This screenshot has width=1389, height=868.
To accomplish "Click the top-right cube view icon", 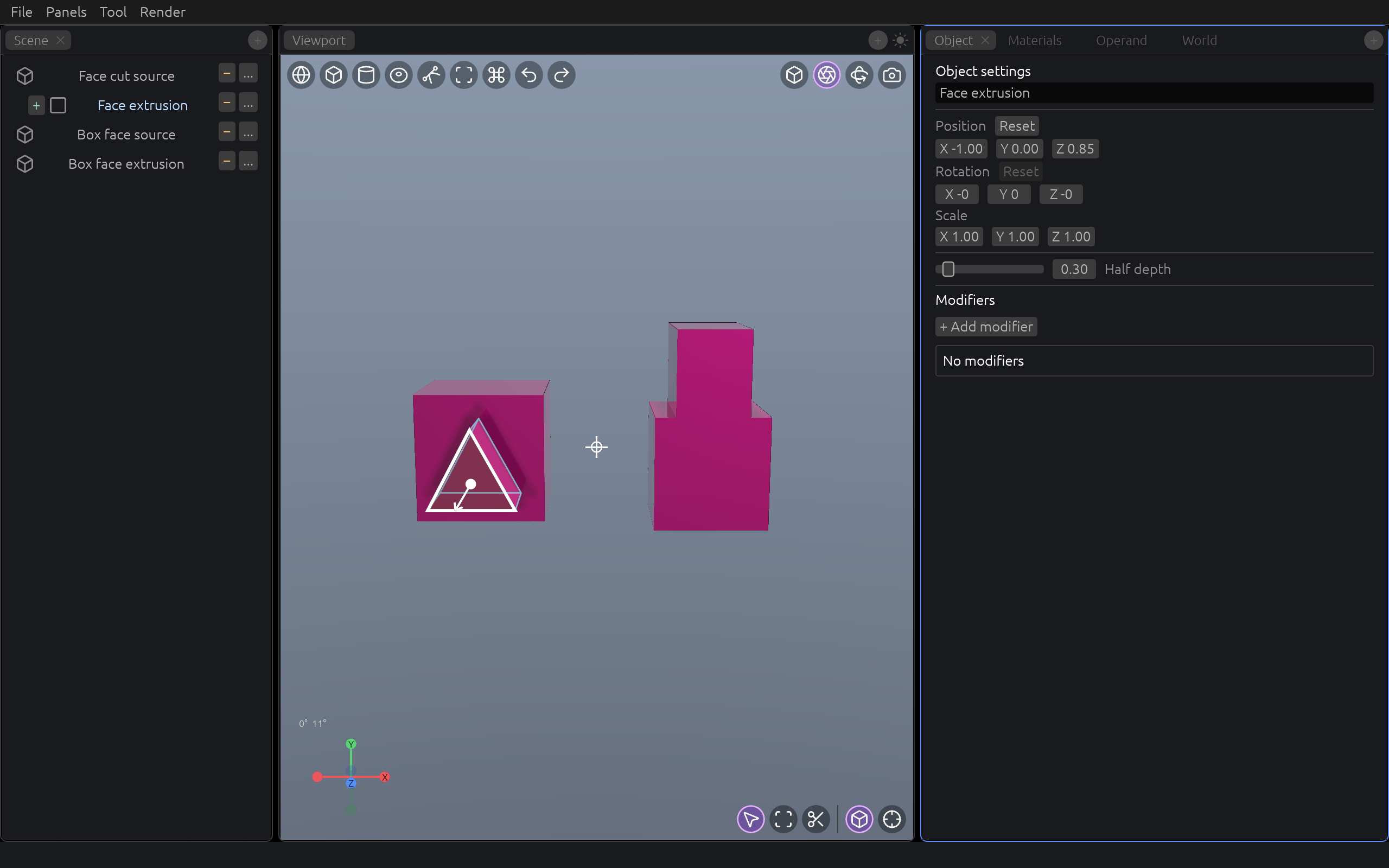I will pyautogui.click(x=794, y=75).
